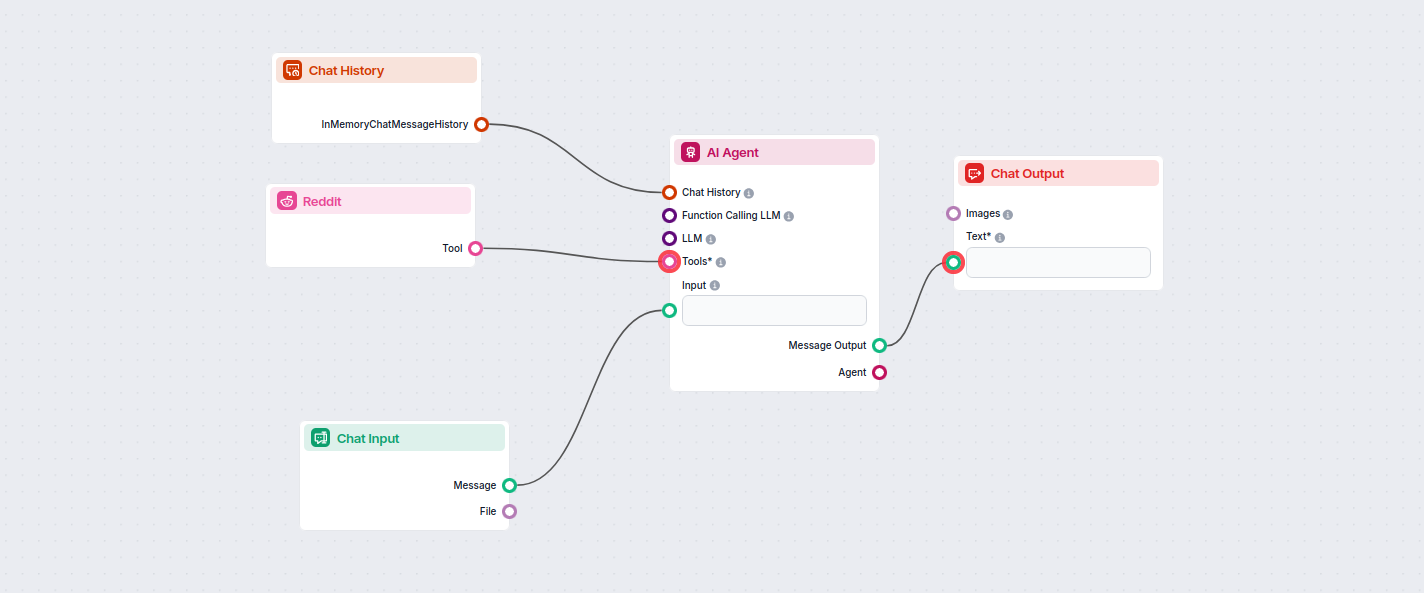Click the Chat Input File output port
The width and height of the screenshot is (1424, 593).
click(x=510, y=511)
